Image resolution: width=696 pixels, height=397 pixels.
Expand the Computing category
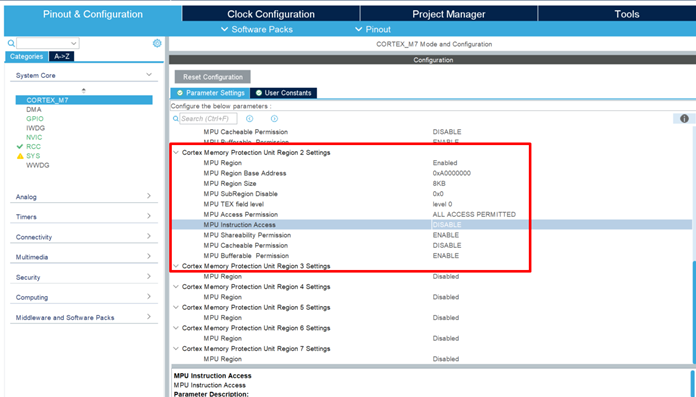click(149, 296)
